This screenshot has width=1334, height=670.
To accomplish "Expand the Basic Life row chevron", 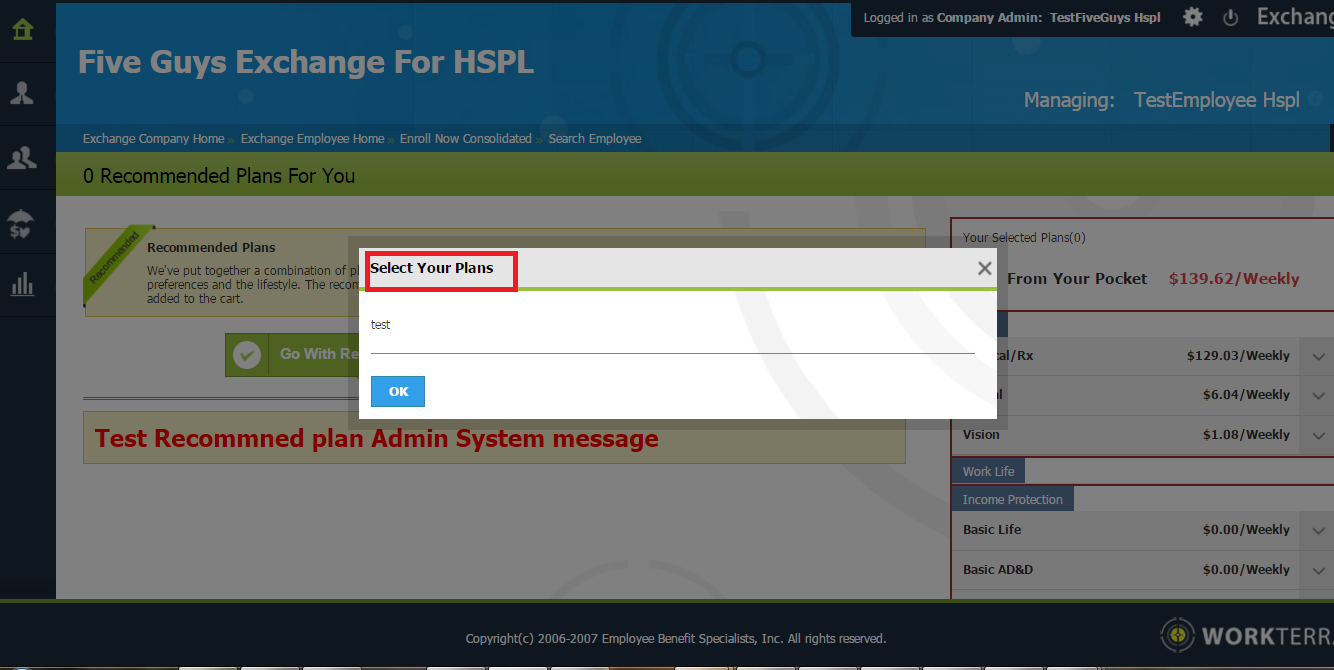I will pyautogui.click(x=1318, y=530).
